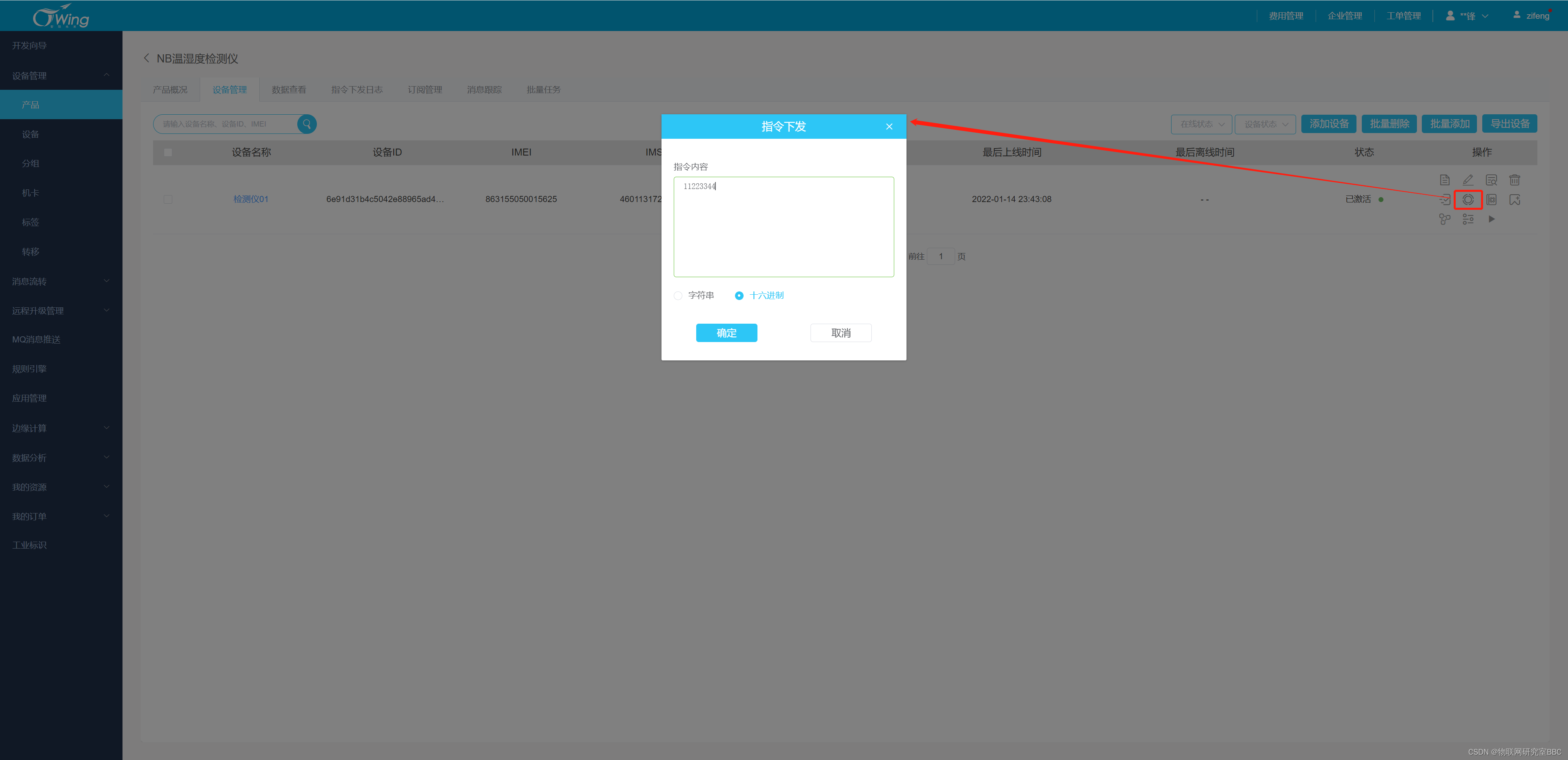Go back using the arrow beside NB温湿度检测仪
The image size is (1568, 760).
point(146,58)
